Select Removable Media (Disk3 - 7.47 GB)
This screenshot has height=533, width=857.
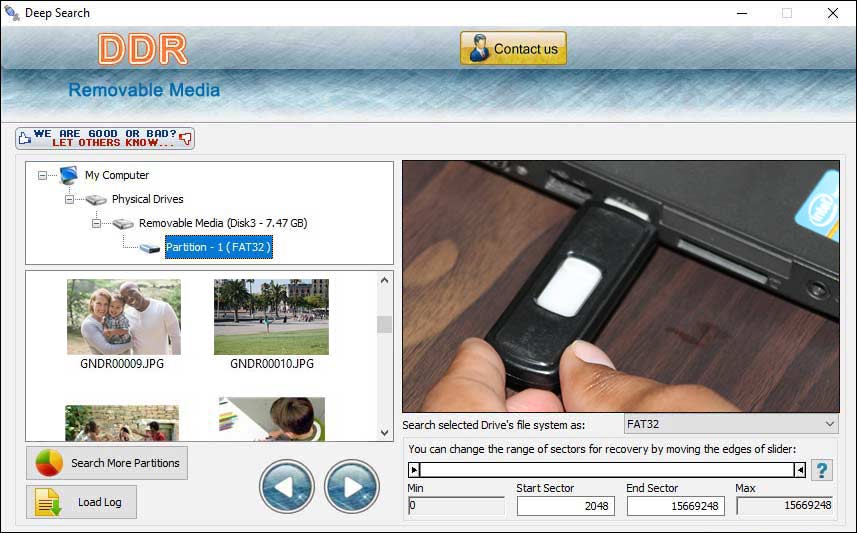pyautogui.click(x=223, y=224)
